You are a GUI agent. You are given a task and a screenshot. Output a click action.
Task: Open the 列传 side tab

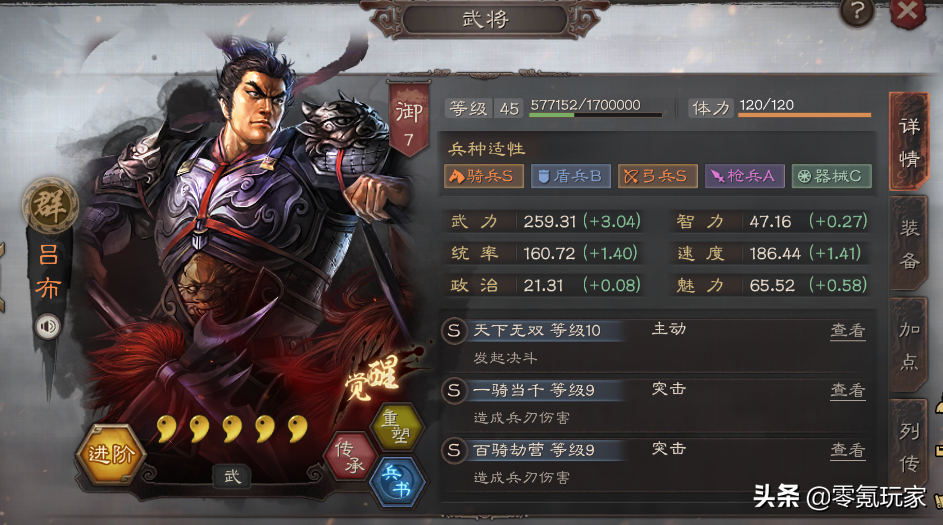click(909, 447)
